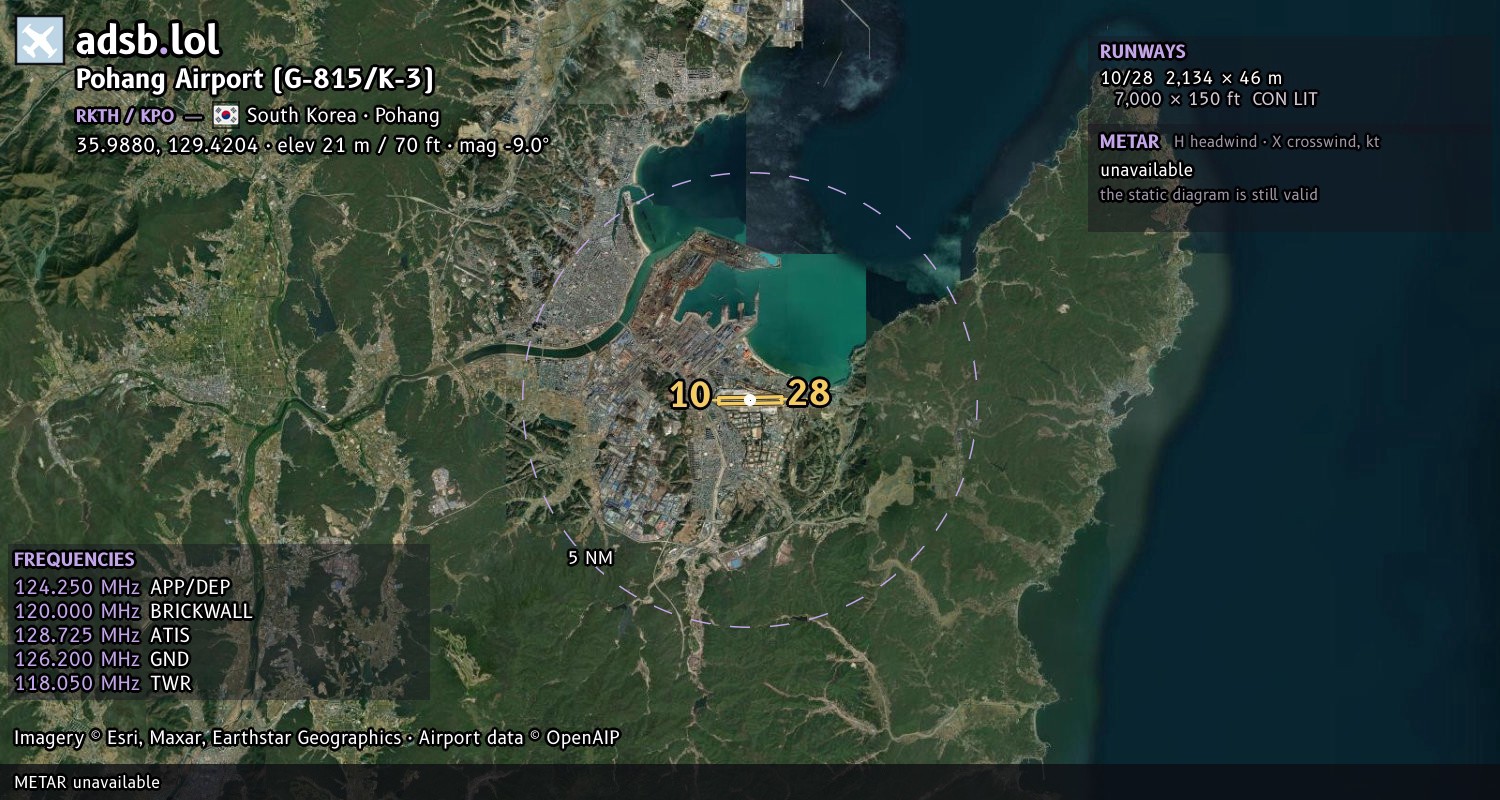Click the adsb.lol site title
Screen dimensions: 1500x800
[148, 40]
